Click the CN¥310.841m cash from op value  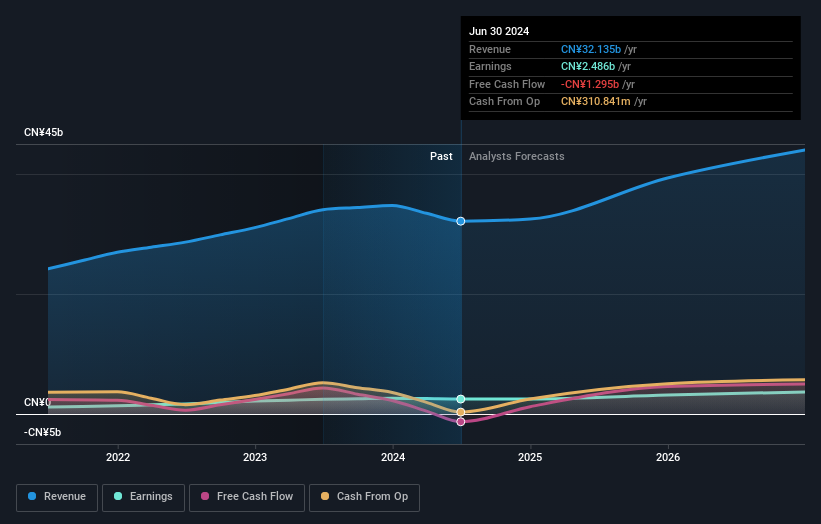click(x=596, y=102)
